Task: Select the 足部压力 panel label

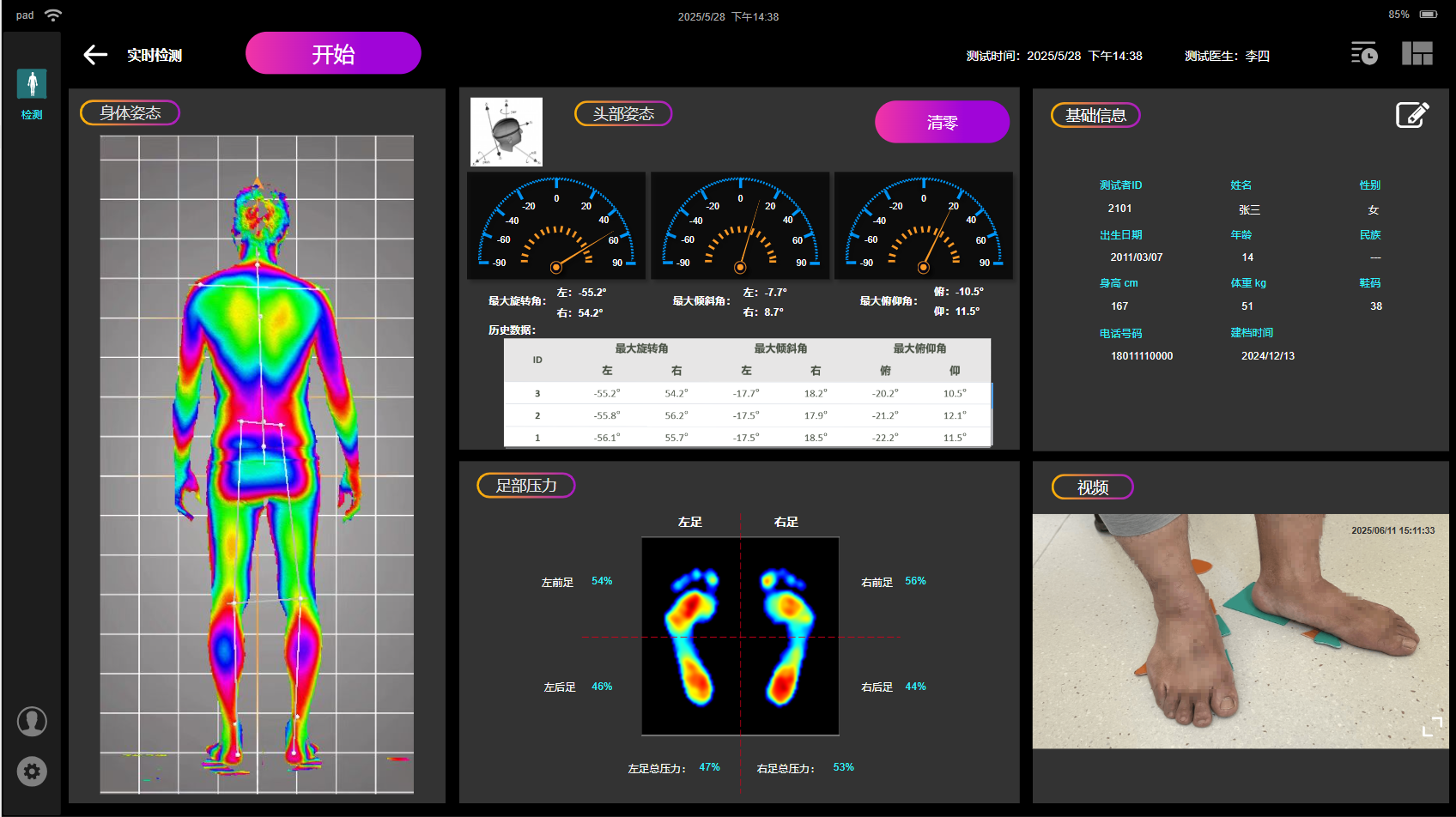Action: tap(525, 486)
